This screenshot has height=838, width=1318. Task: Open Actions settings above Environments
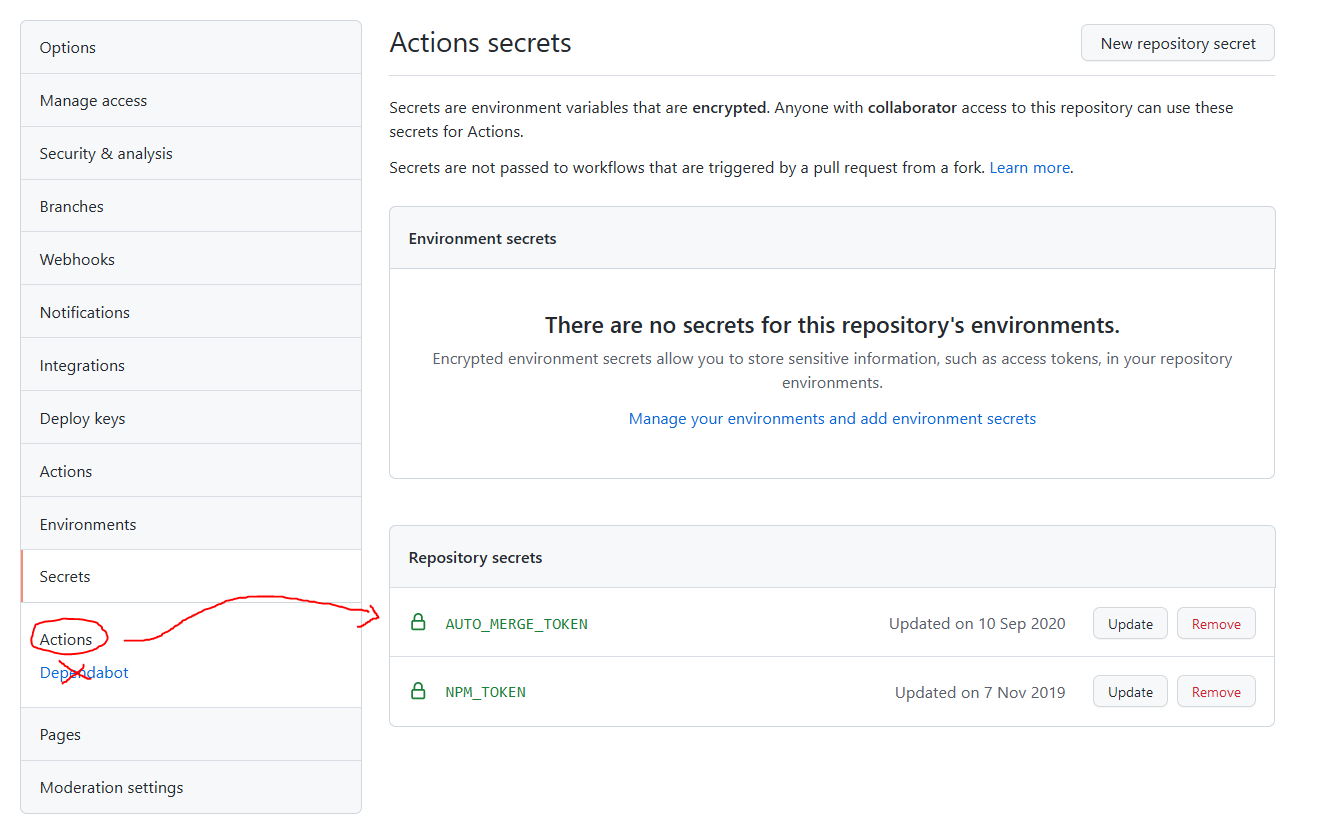point(191,471)
